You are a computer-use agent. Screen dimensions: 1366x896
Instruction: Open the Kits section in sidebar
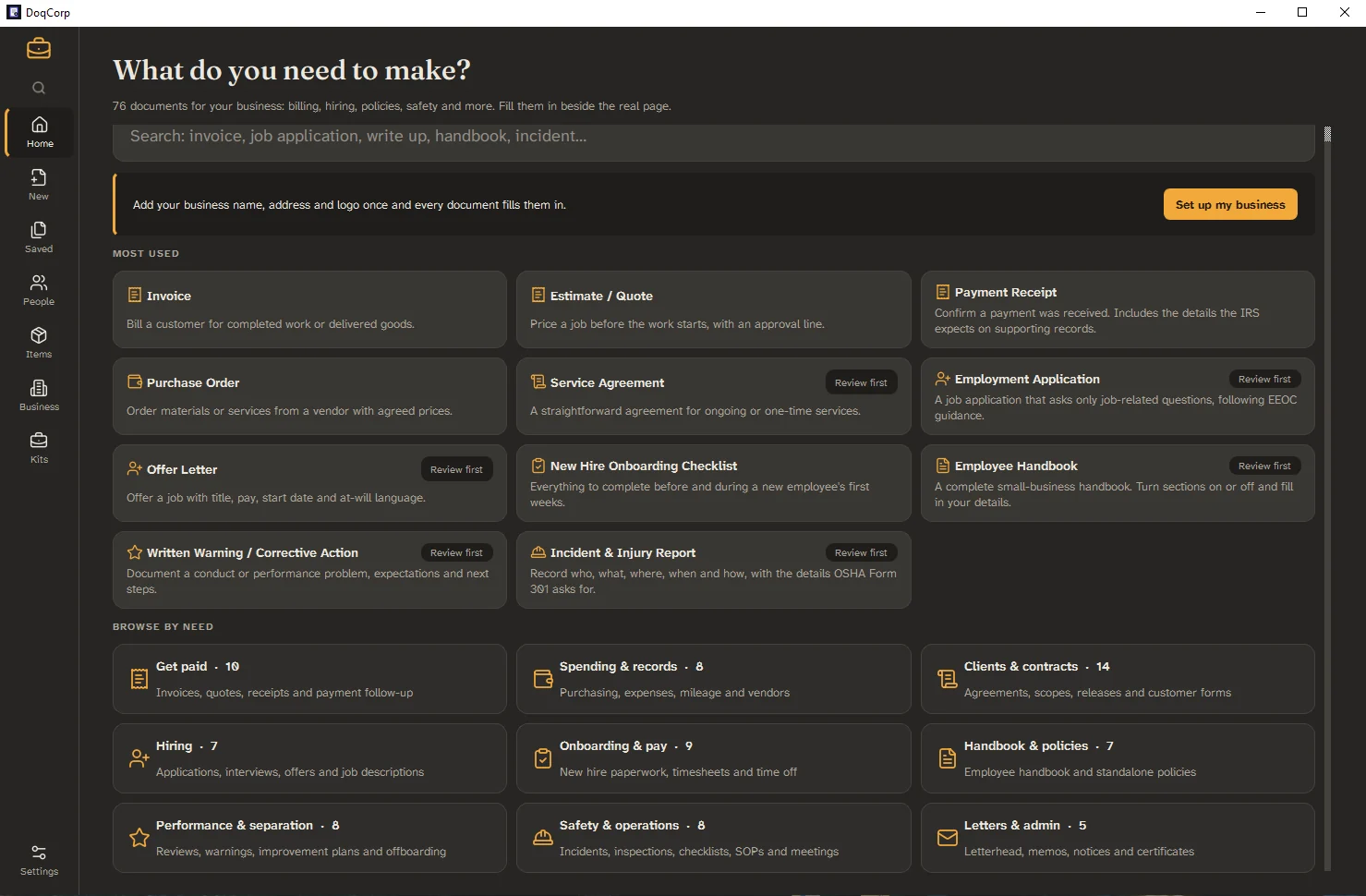39,448
